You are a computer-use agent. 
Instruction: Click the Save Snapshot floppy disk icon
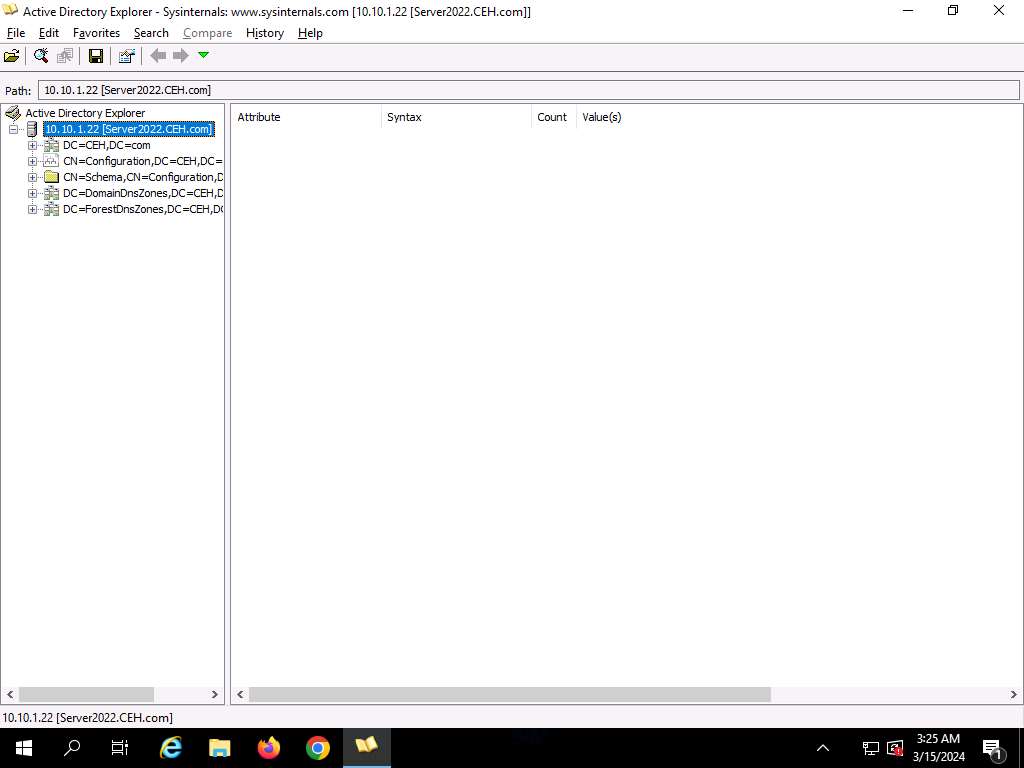point(96,56)
